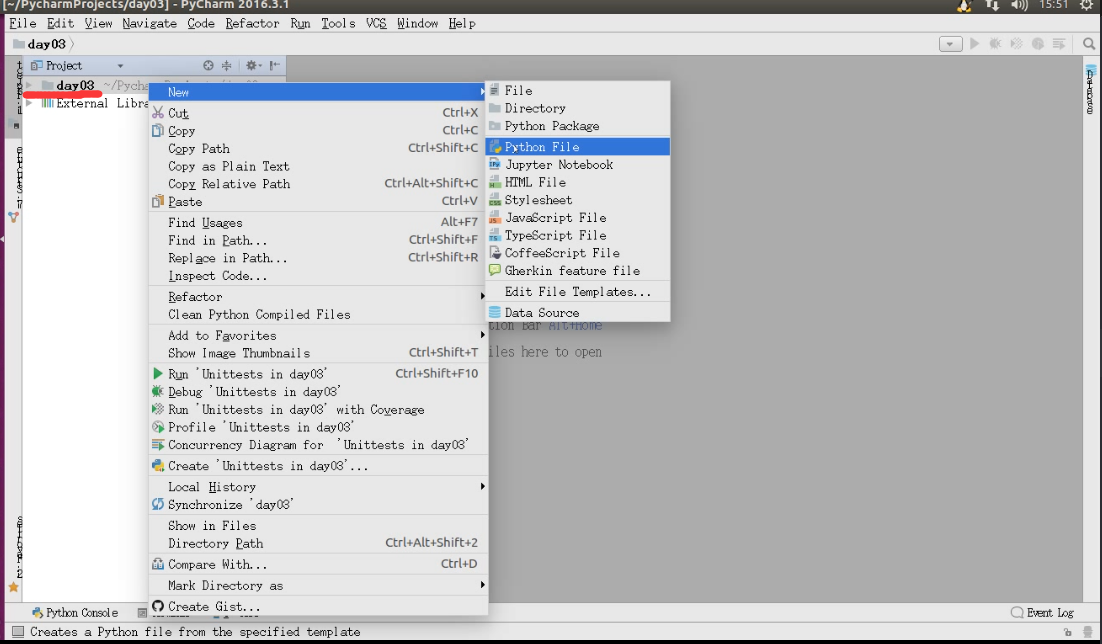Choose File in the New submenu
The image size is (1102, 644).
tap(577, 90)
